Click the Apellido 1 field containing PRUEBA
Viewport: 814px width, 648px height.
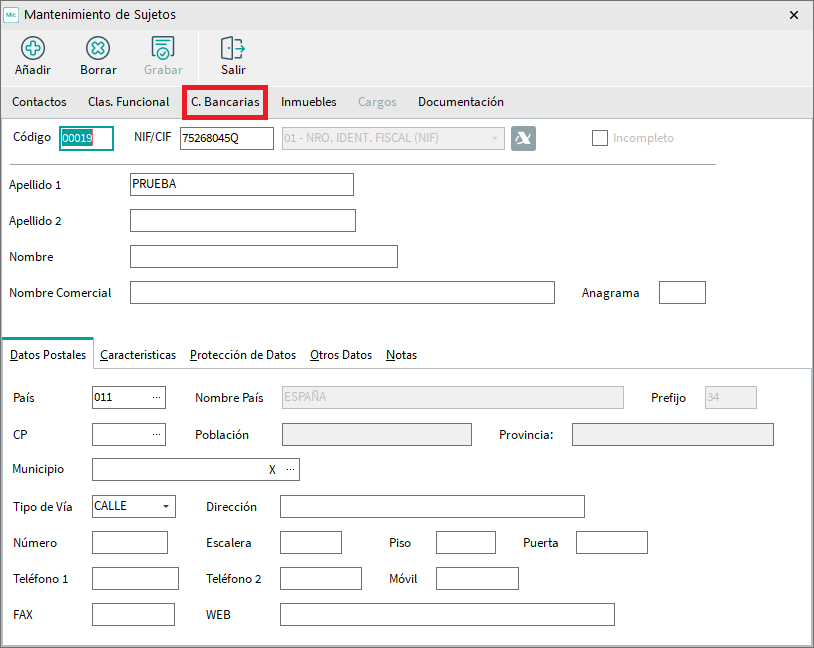tap(242, 184)
